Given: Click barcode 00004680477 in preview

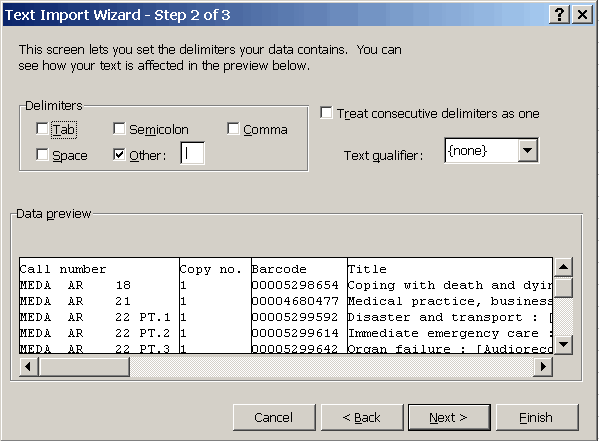Looking at the screenshot, I should [x=295, y=302].
